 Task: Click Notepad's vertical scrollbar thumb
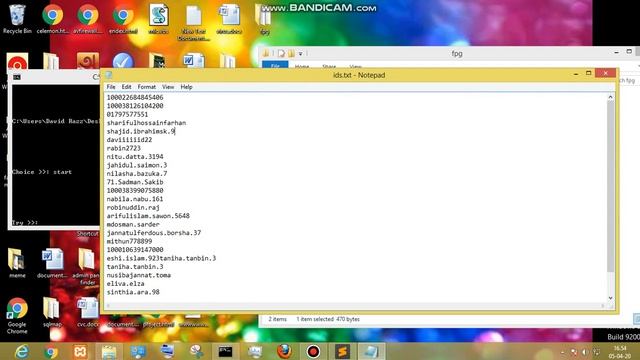610,187
